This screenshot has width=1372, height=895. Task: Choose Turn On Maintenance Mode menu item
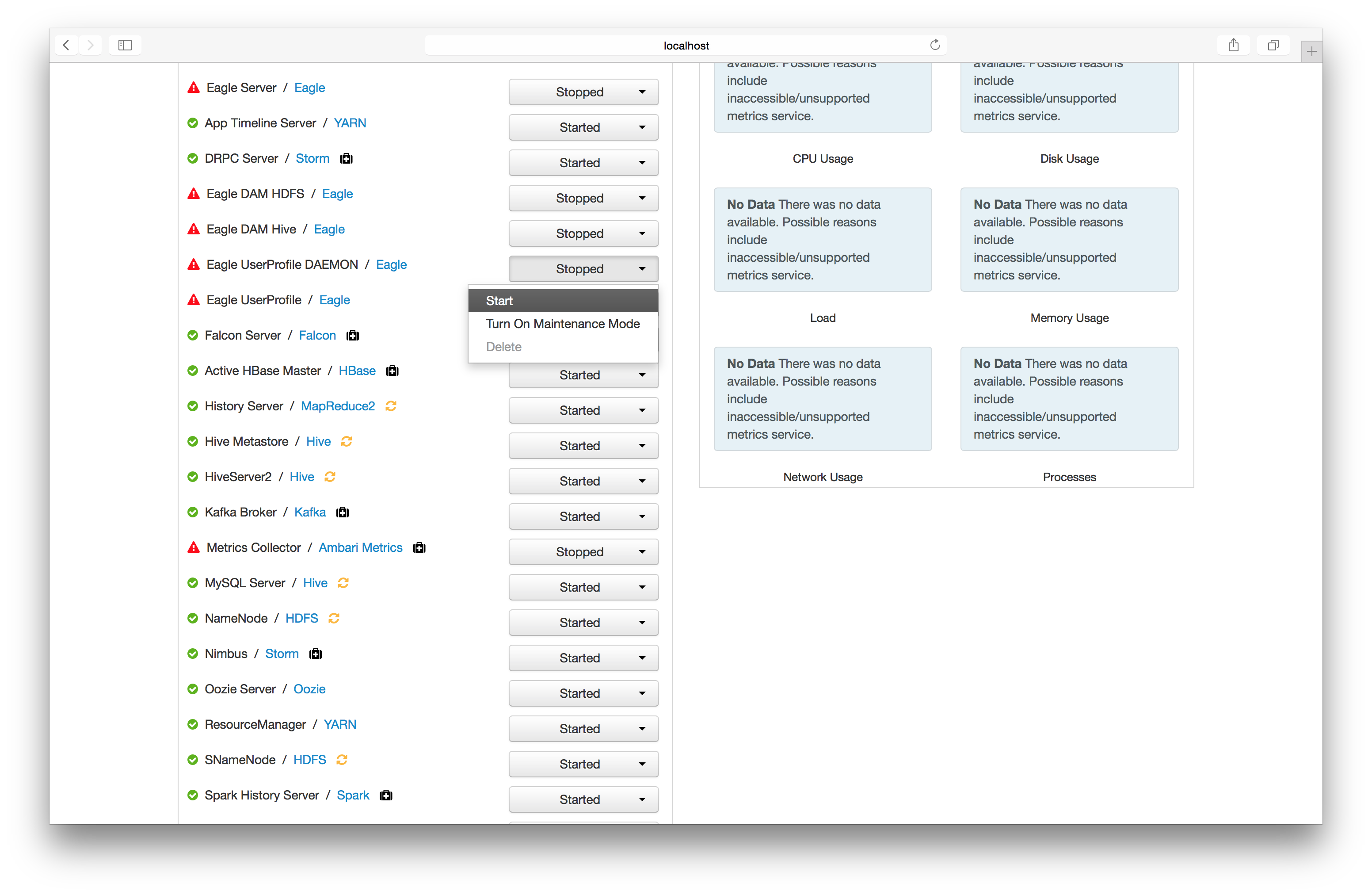(x=563, y=324)
